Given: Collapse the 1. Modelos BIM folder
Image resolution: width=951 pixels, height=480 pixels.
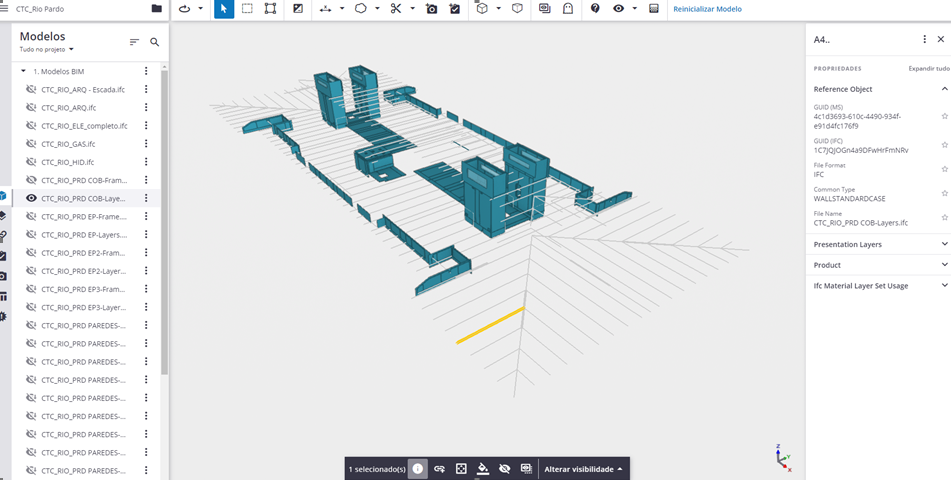Looking at the screenshot, I should click(x=23, y=71).
